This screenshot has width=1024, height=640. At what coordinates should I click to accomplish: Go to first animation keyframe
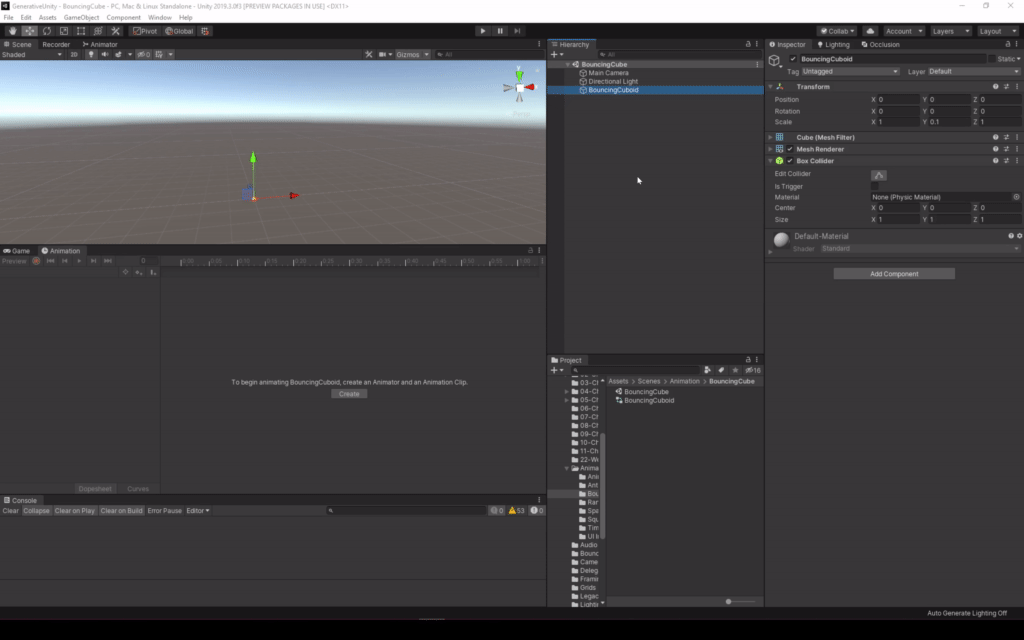click(x=50, y=261)
